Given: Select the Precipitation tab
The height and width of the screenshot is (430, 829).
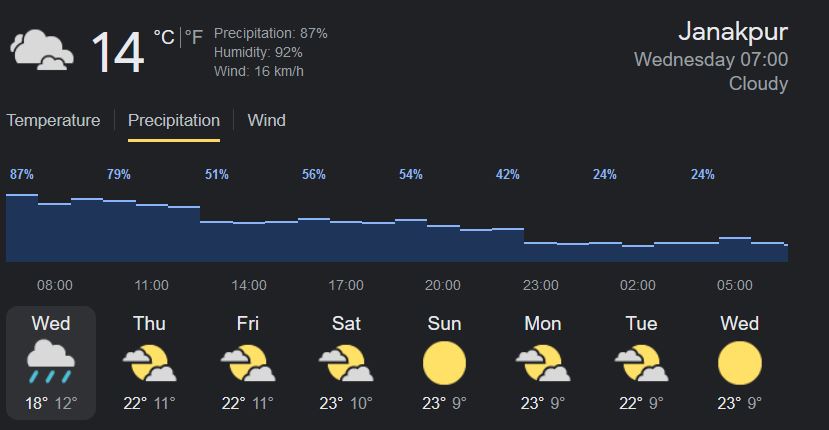Looking at the screenshot, I should pos(174,120).
